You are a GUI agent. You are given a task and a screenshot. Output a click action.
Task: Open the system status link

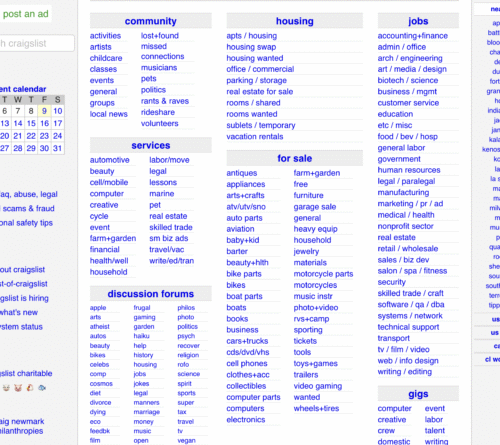click(x=21, y=327)
